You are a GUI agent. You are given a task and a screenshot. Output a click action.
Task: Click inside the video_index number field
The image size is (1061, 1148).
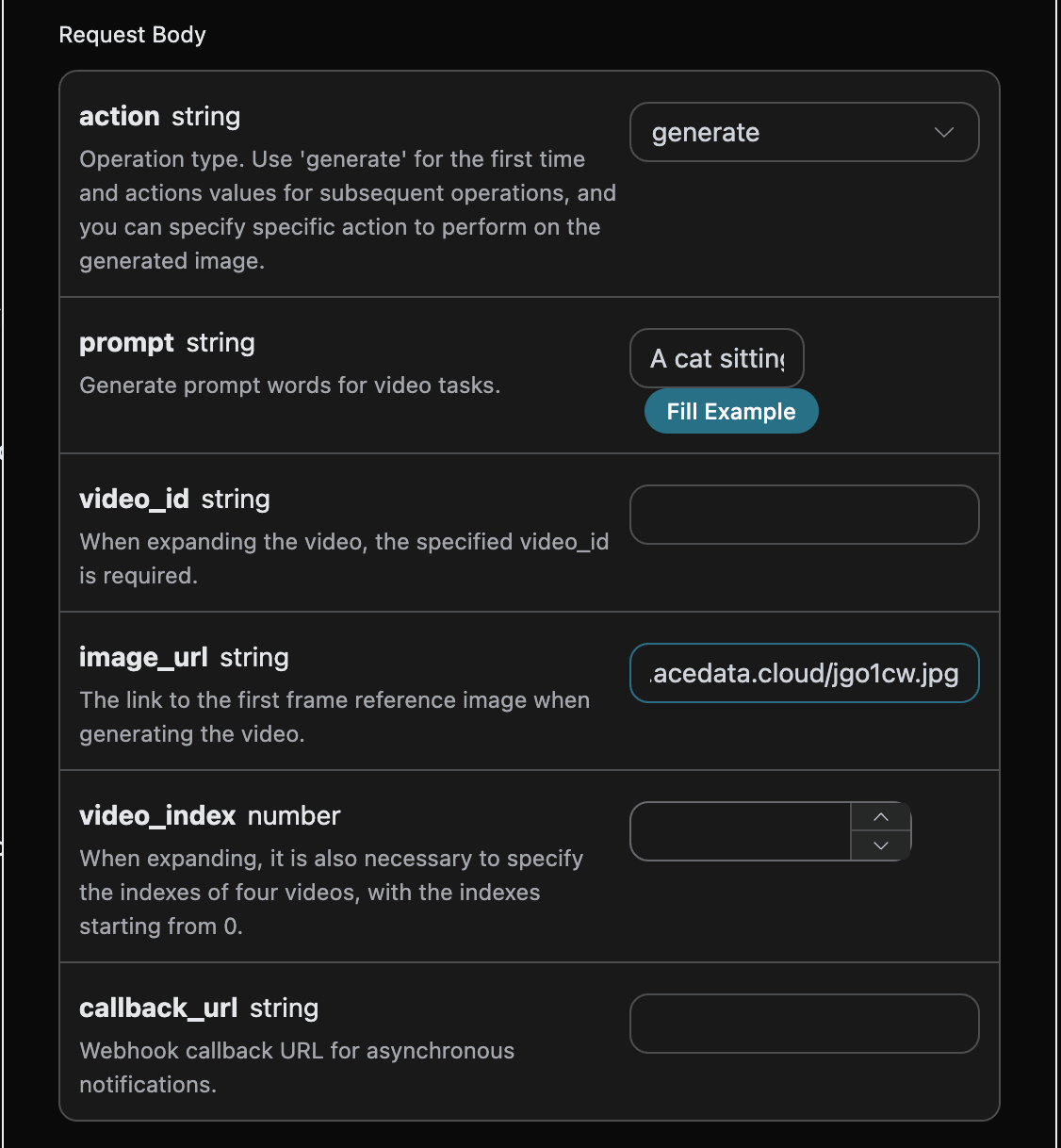(x=741, y=831)
